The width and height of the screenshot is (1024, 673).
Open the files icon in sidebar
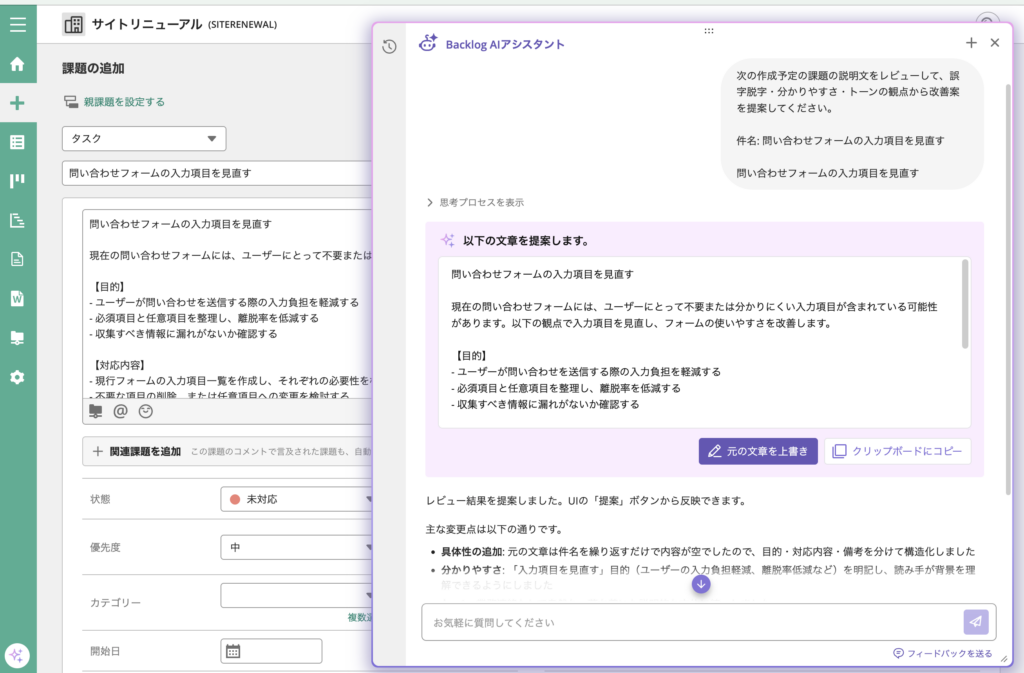pyautogui.click(x=18, y=337)
